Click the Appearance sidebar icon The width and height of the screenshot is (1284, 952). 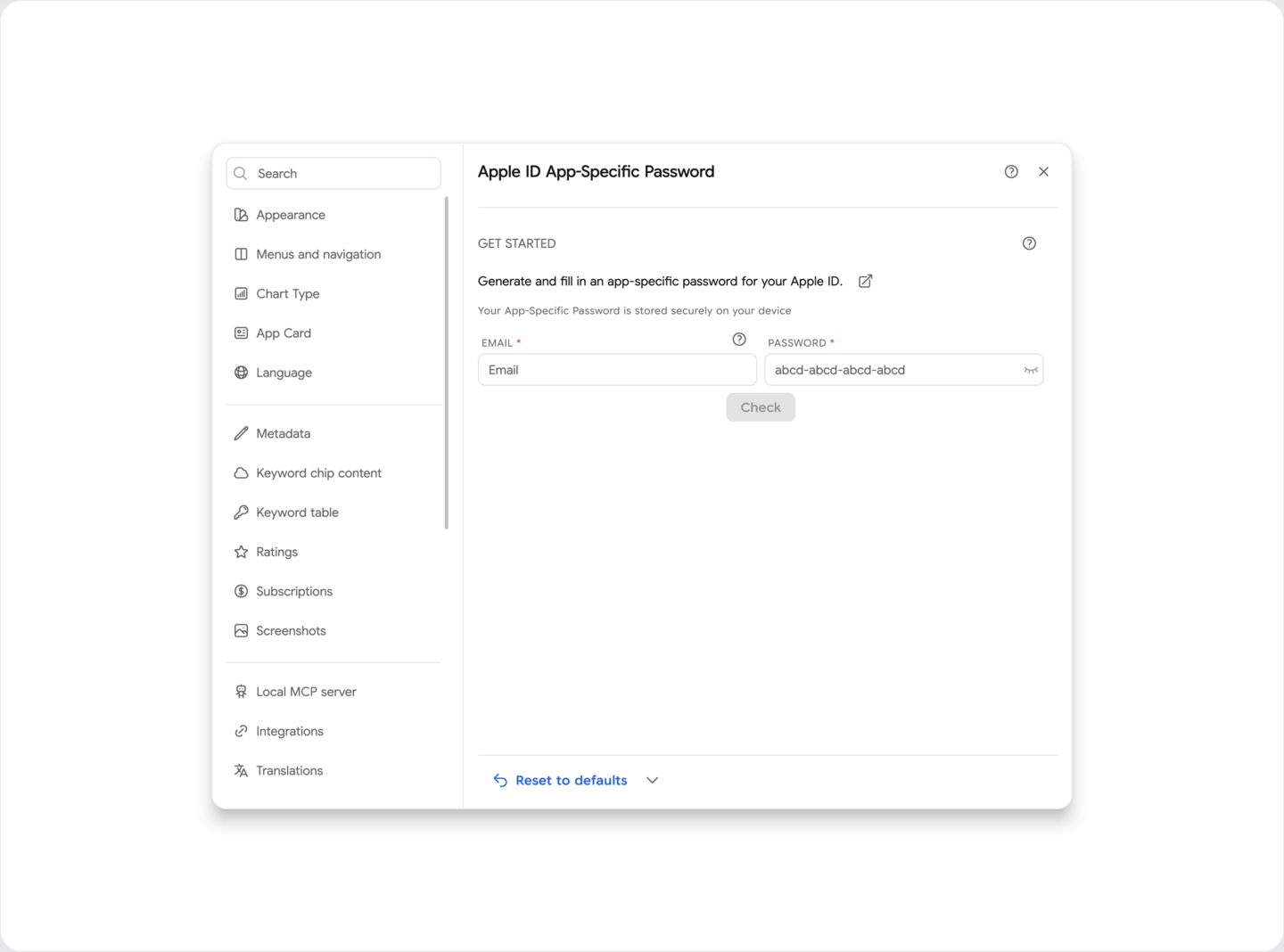tap(241, 215)
